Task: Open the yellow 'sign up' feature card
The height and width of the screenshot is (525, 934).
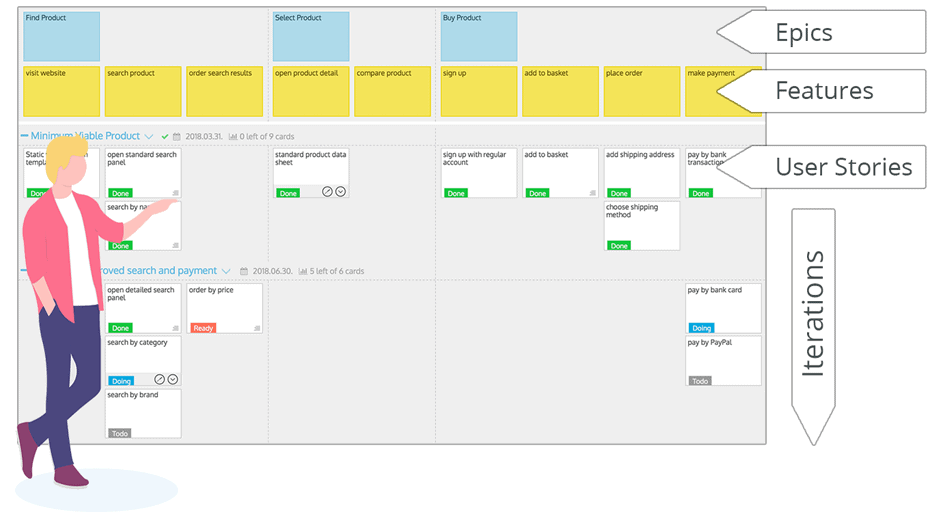Action: [479, 91]
